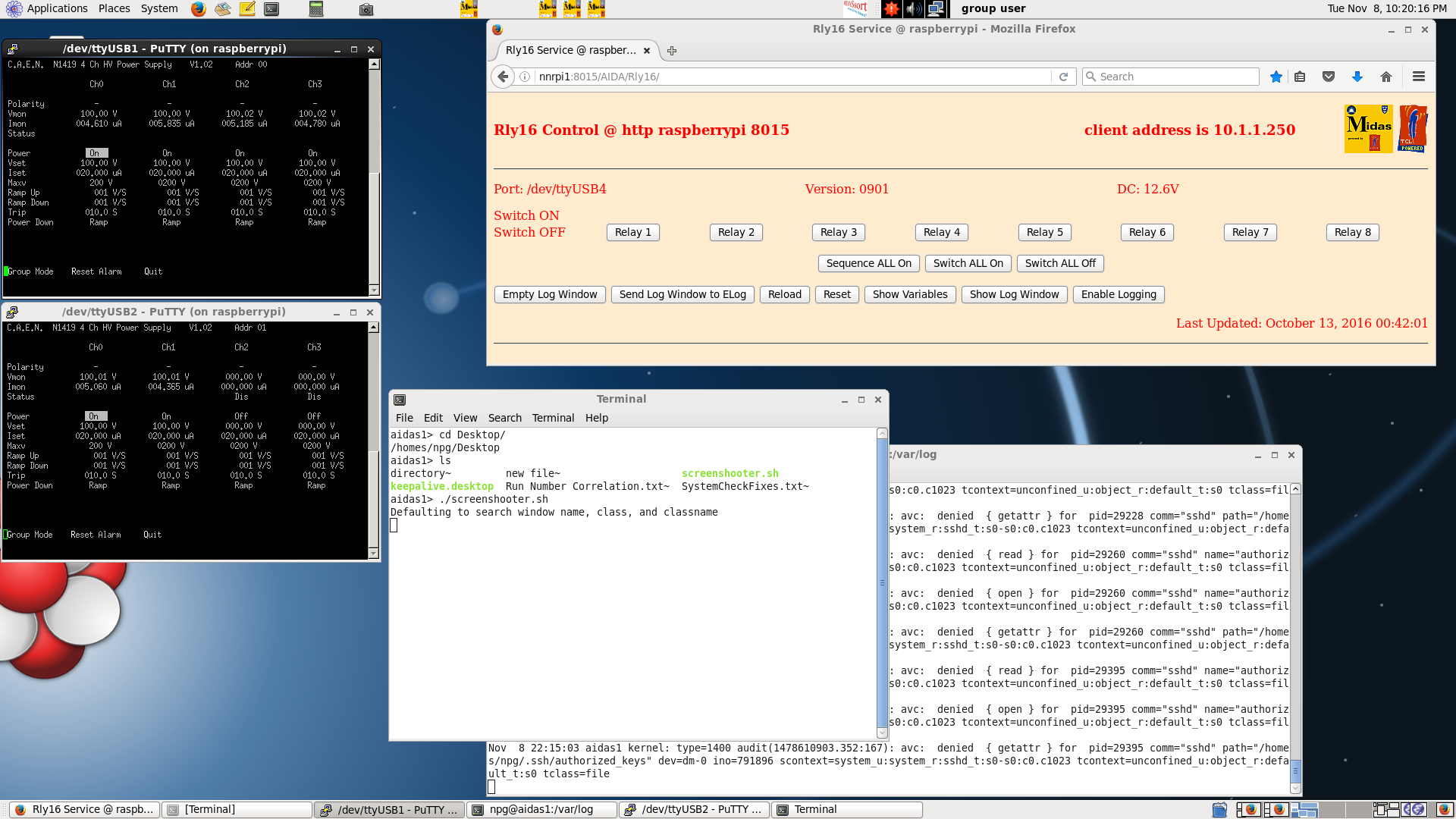The image size is (1456, 819).
Task: Open the System menu
Action: (159, 8)
